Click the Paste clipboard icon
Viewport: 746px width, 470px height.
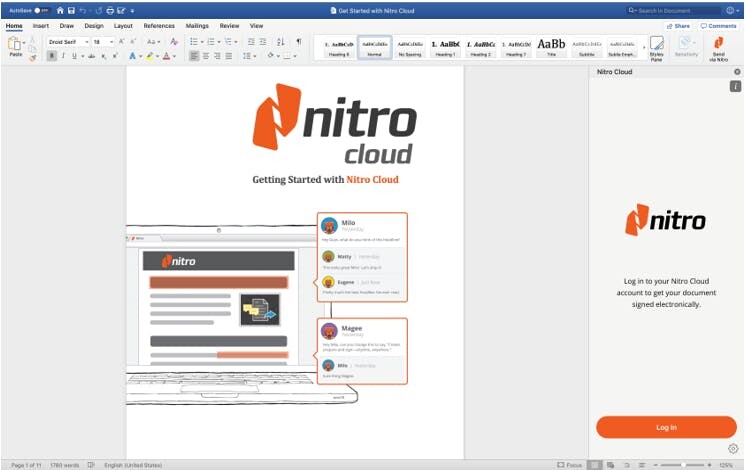pyautogui.click(x=14, y=44)
